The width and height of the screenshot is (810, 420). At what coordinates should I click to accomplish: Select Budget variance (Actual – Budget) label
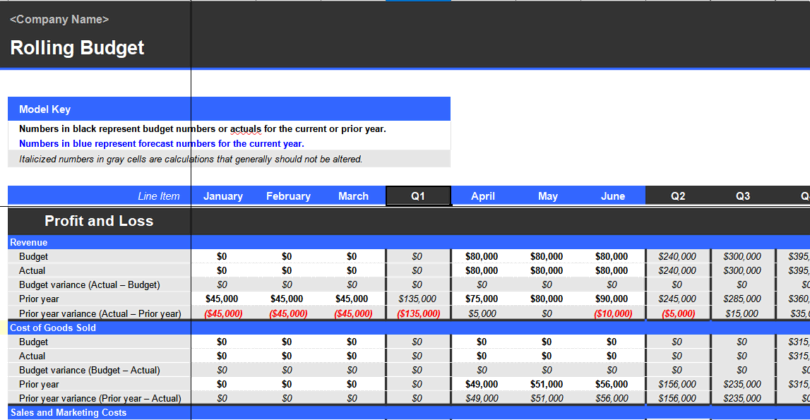[x=89, y=285]
